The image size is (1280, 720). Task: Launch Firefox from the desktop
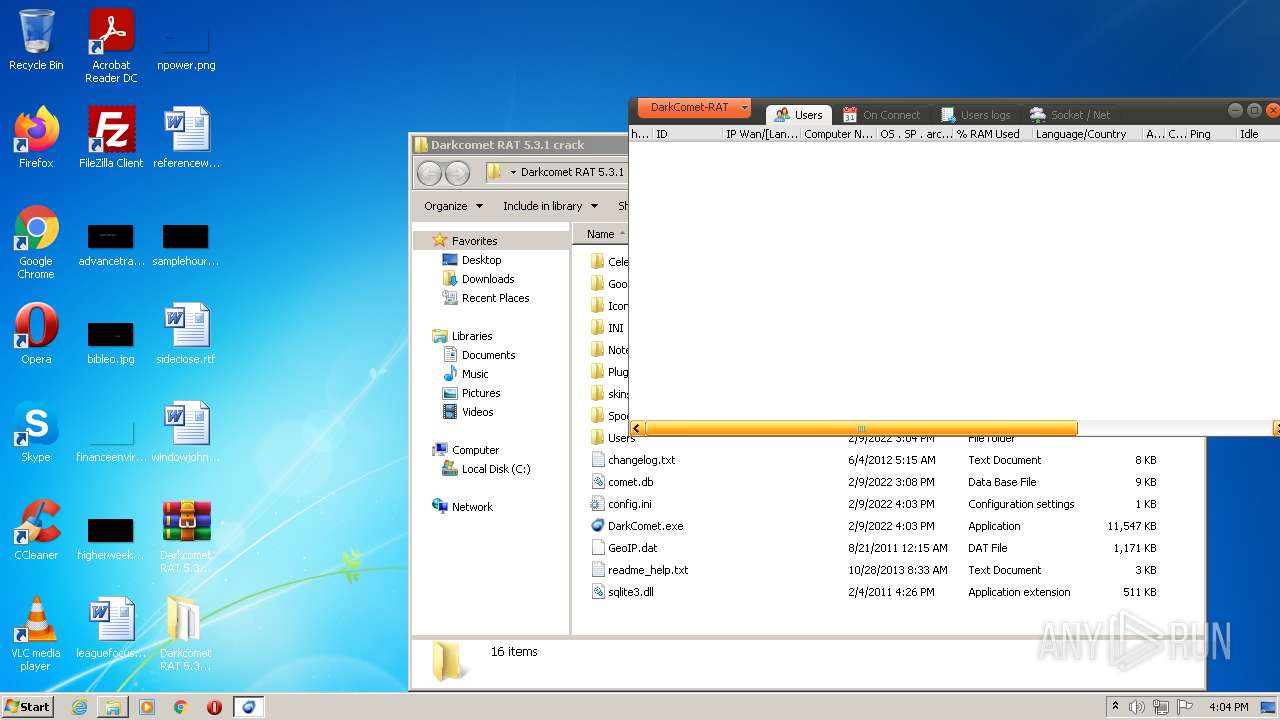[x=36, y=138]
